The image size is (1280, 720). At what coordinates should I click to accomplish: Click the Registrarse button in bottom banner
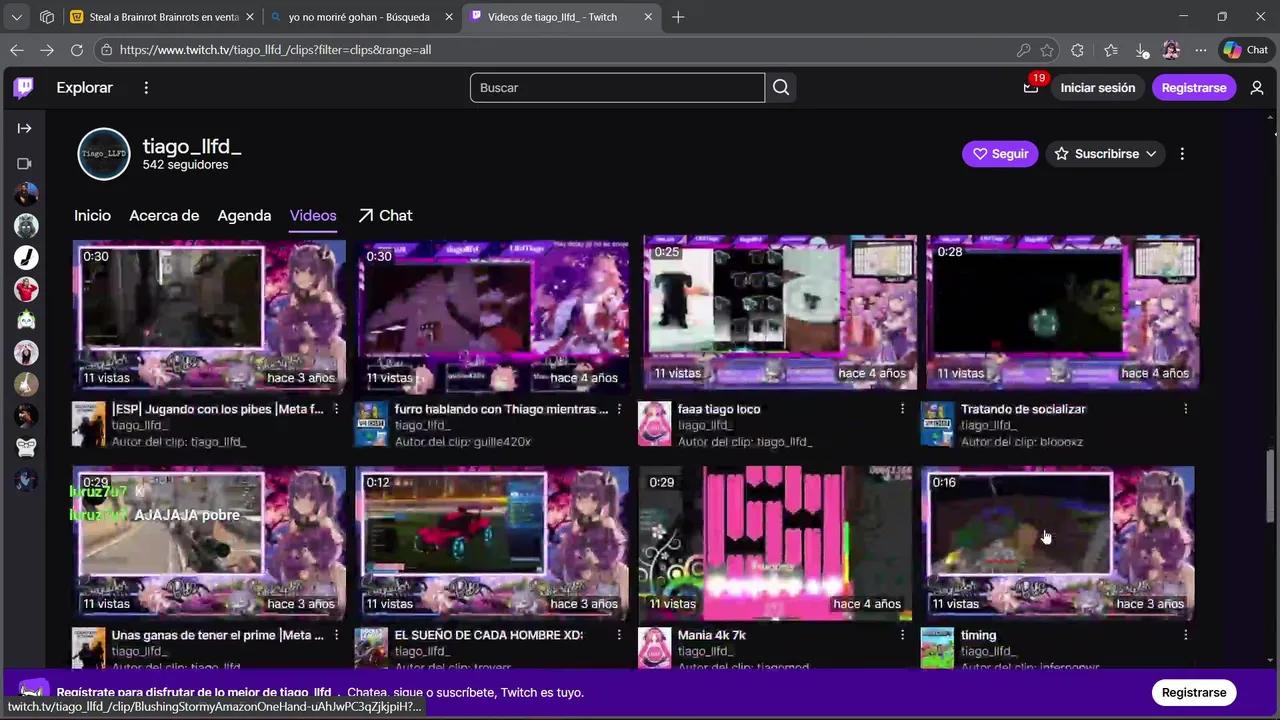point(1194,692)
